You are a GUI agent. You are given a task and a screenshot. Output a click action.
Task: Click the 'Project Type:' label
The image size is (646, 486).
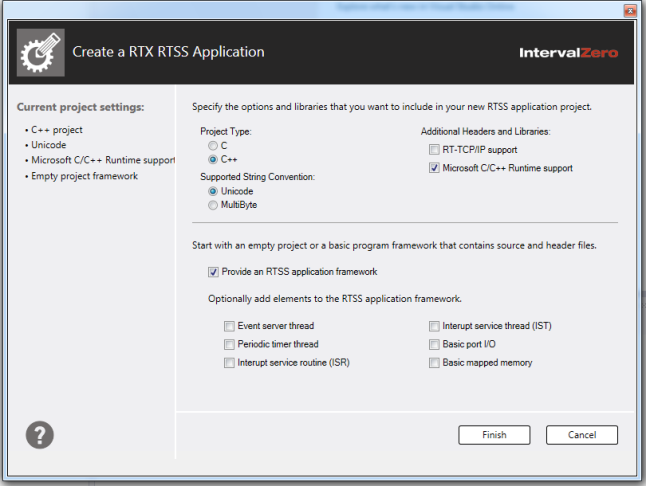tap(226, 131)
